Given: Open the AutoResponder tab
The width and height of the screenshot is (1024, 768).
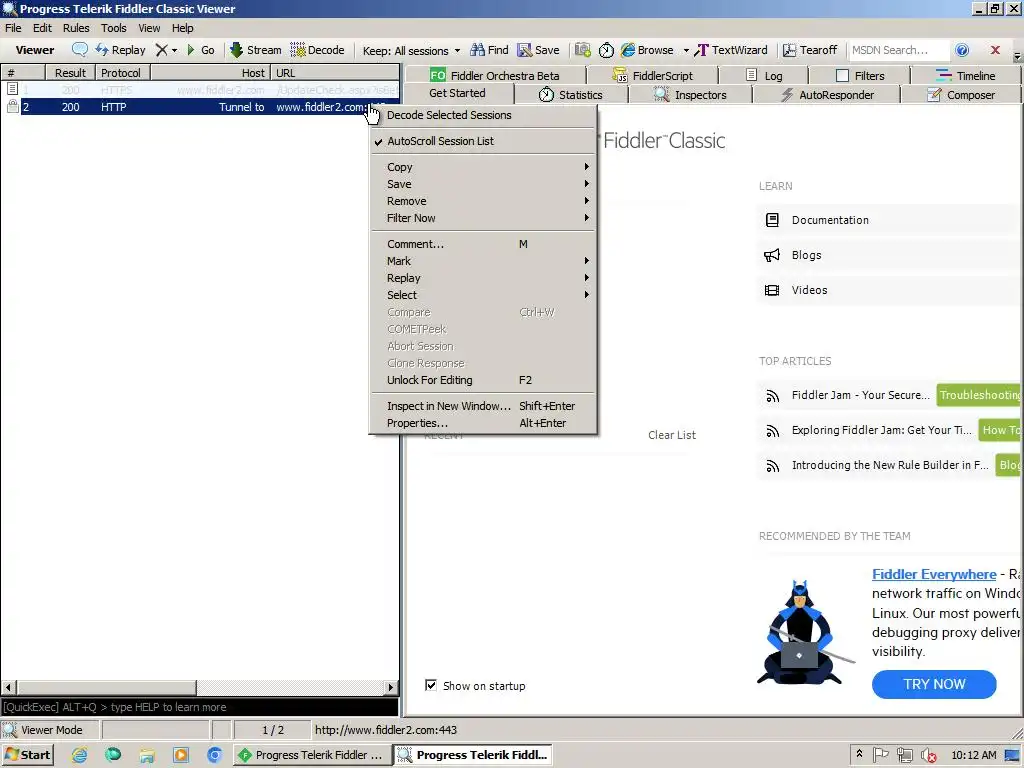Looking at the screenshot, I should pyautogui.click(x=827, y=95).
